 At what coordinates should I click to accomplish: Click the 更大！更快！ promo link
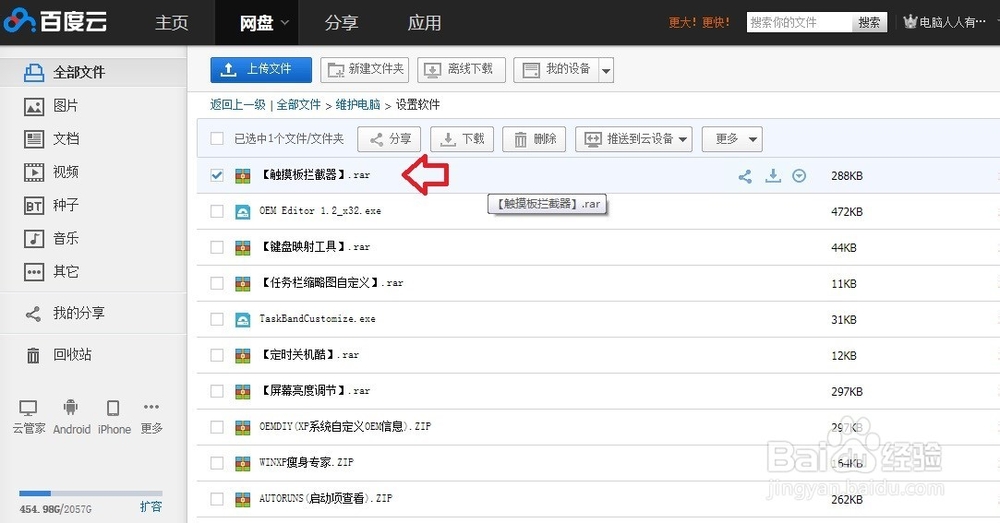[699, 22]
